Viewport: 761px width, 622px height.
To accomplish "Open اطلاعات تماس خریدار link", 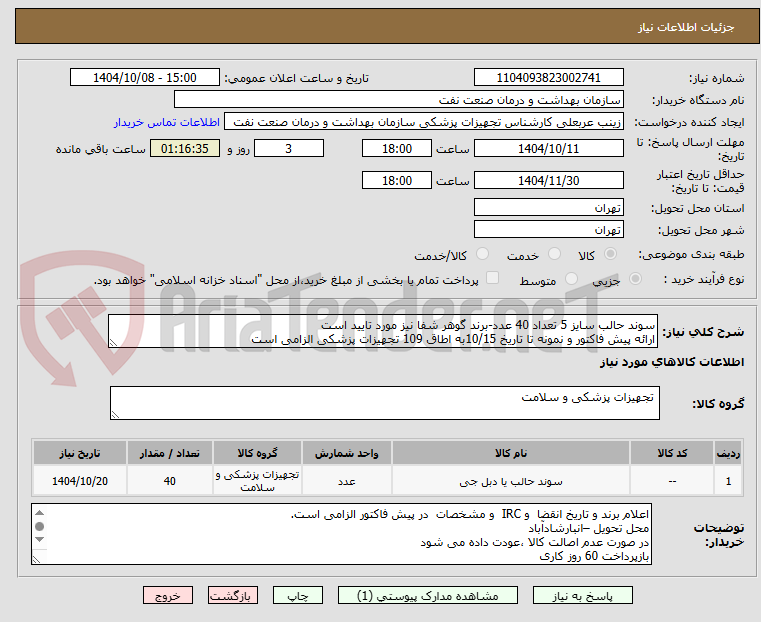I will point(167,122).
